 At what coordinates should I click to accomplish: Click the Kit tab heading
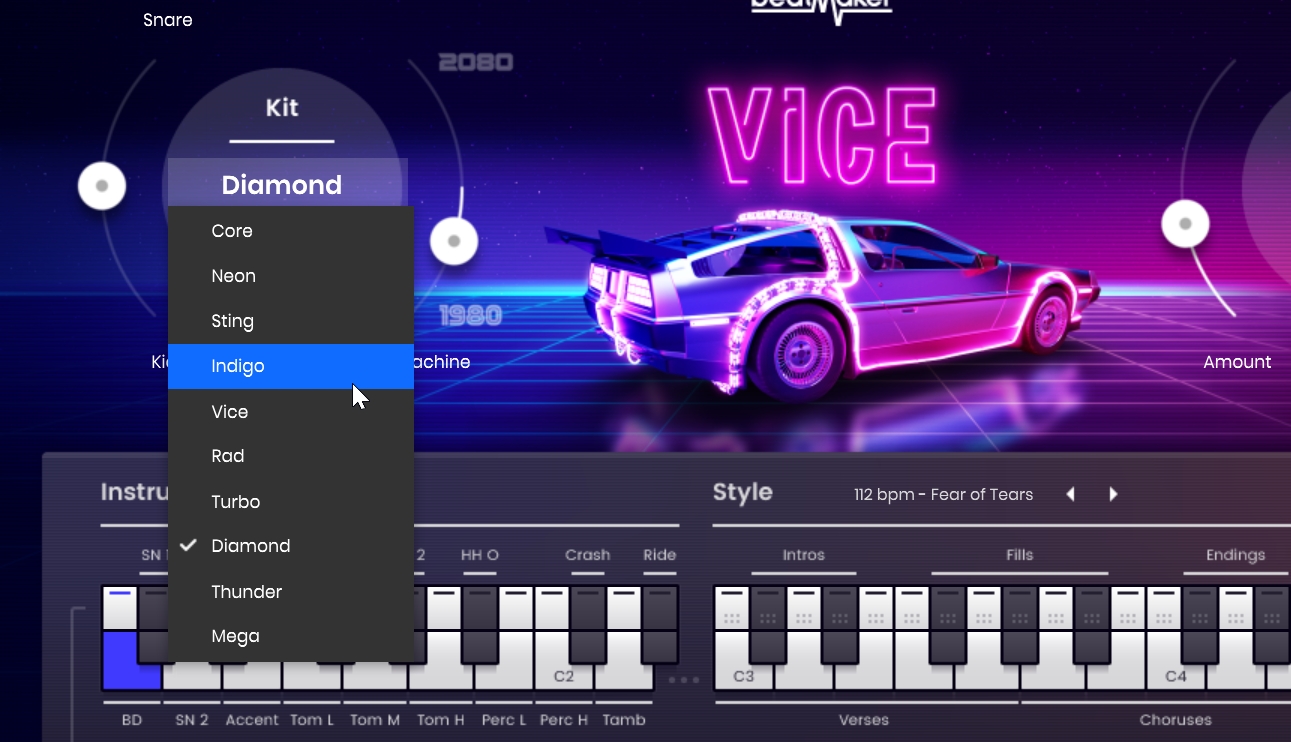(x=282, y=108)
